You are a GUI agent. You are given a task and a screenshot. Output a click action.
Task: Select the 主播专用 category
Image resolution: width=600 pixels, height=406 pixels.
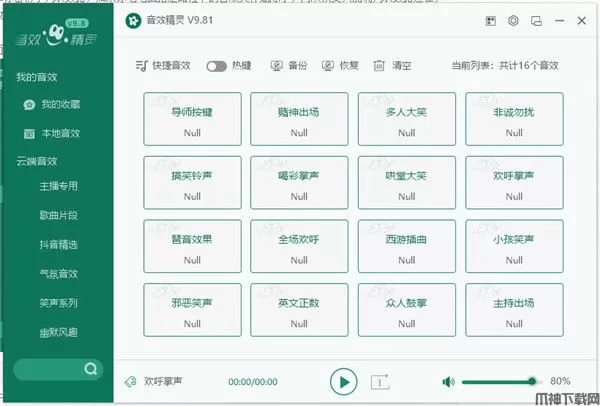tap(59, 186)
